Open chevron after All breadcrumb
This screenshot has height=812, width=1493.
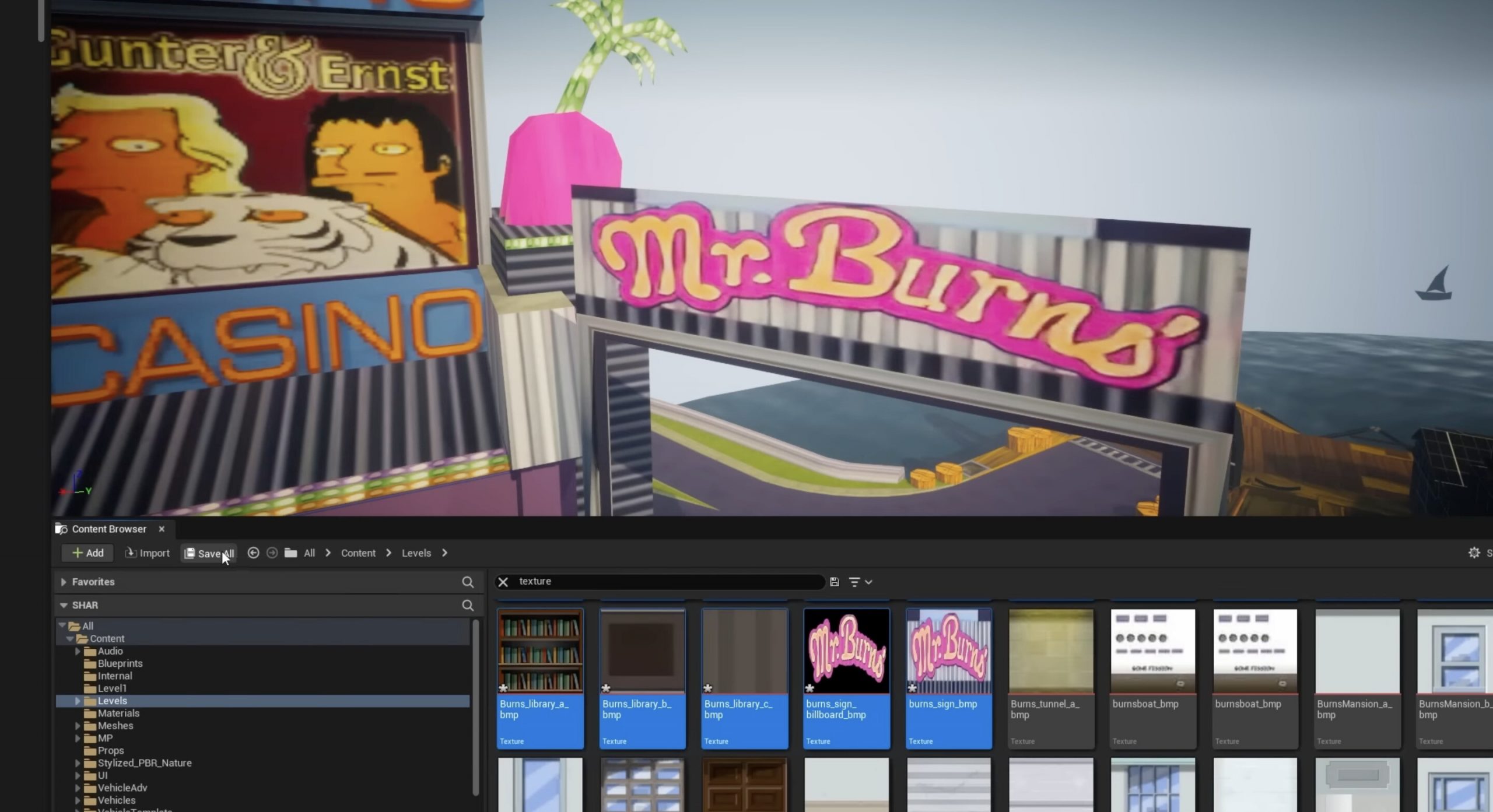(x=328, y=553)
